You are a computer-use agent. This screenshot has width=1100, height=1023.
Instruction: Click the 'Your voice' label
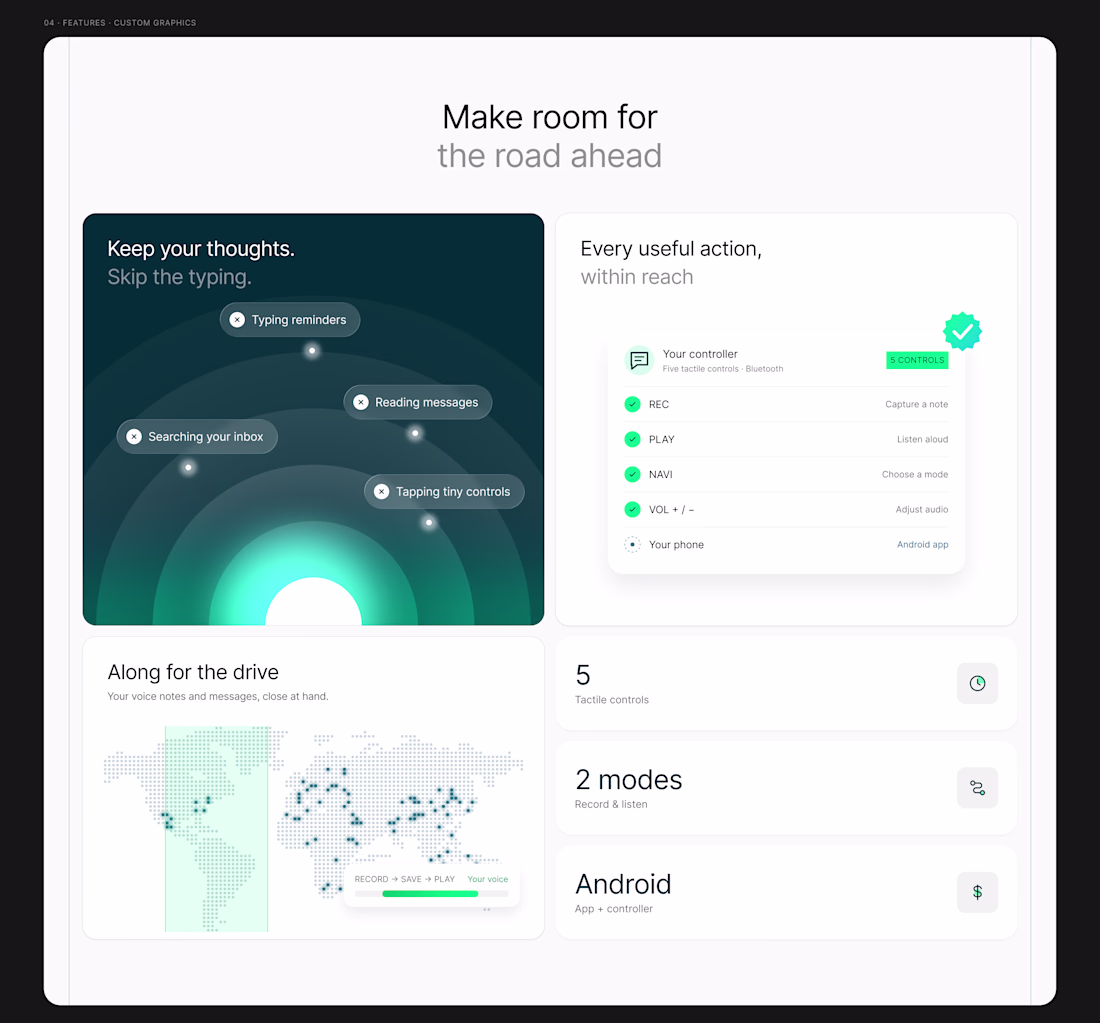488,879
